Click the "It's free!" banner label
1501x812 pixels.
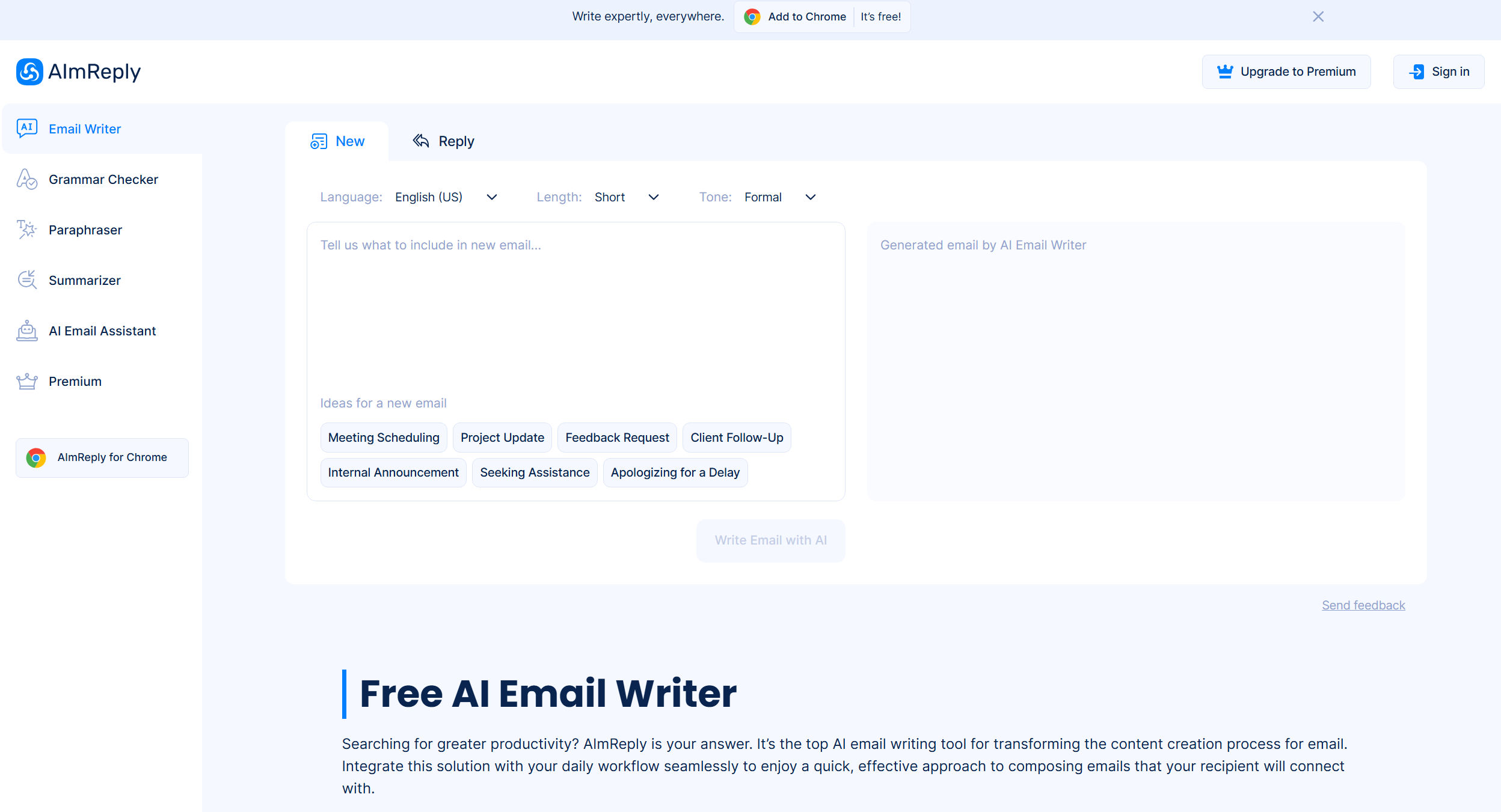tap(881, 17)
